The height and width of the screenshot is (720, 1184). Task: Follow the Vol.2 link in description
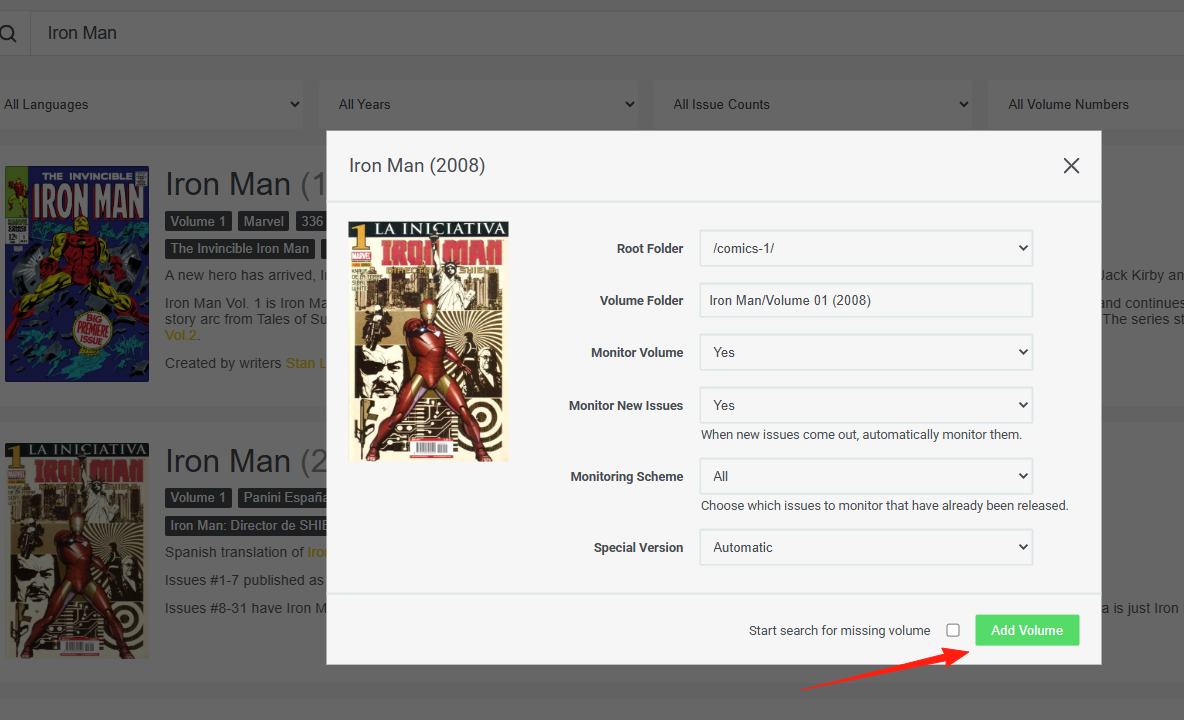coord(181,335)
